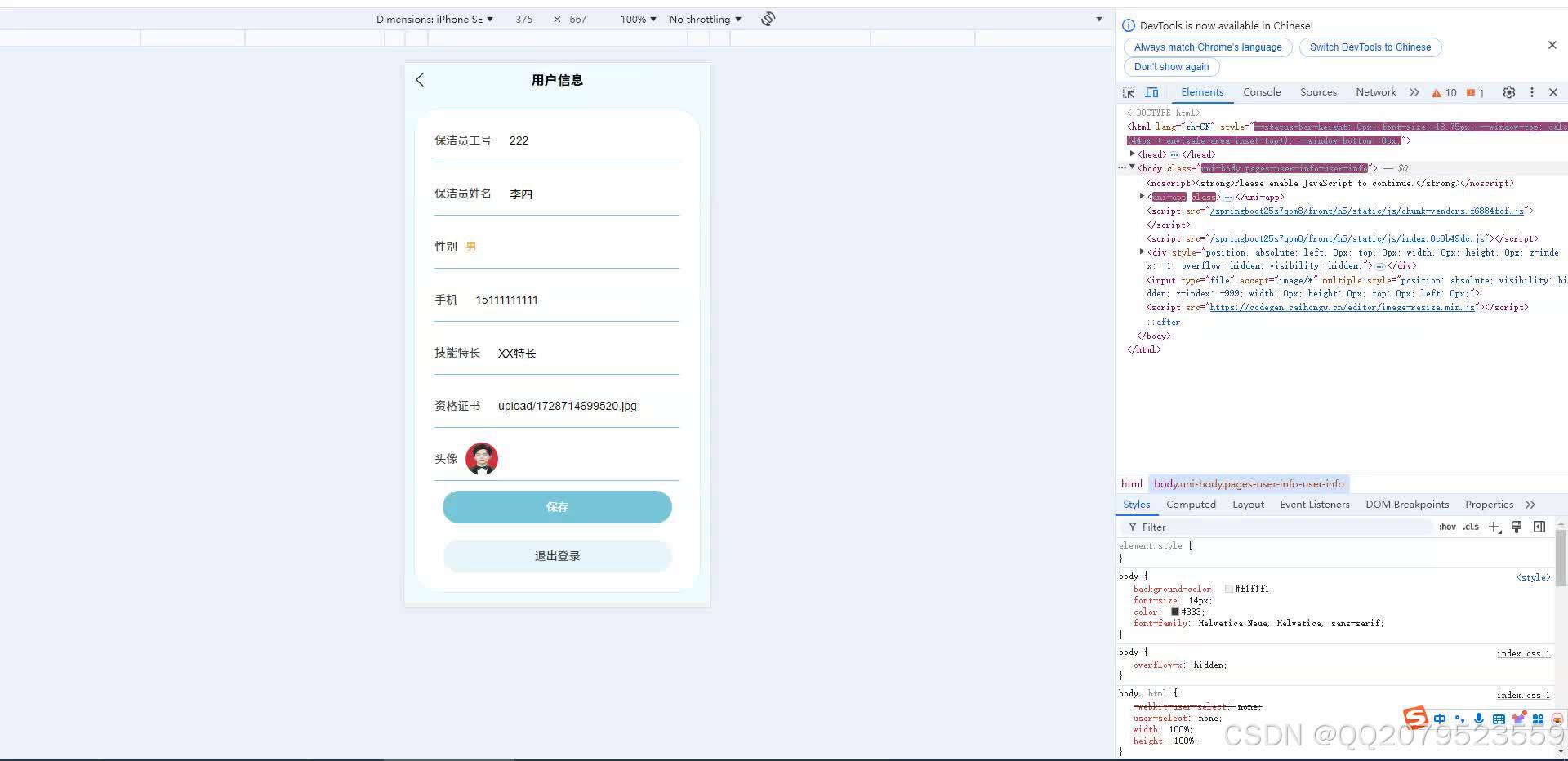Toggle Sogou punctuation mode icon
1568x761 pixels.
coord(1459,719)
